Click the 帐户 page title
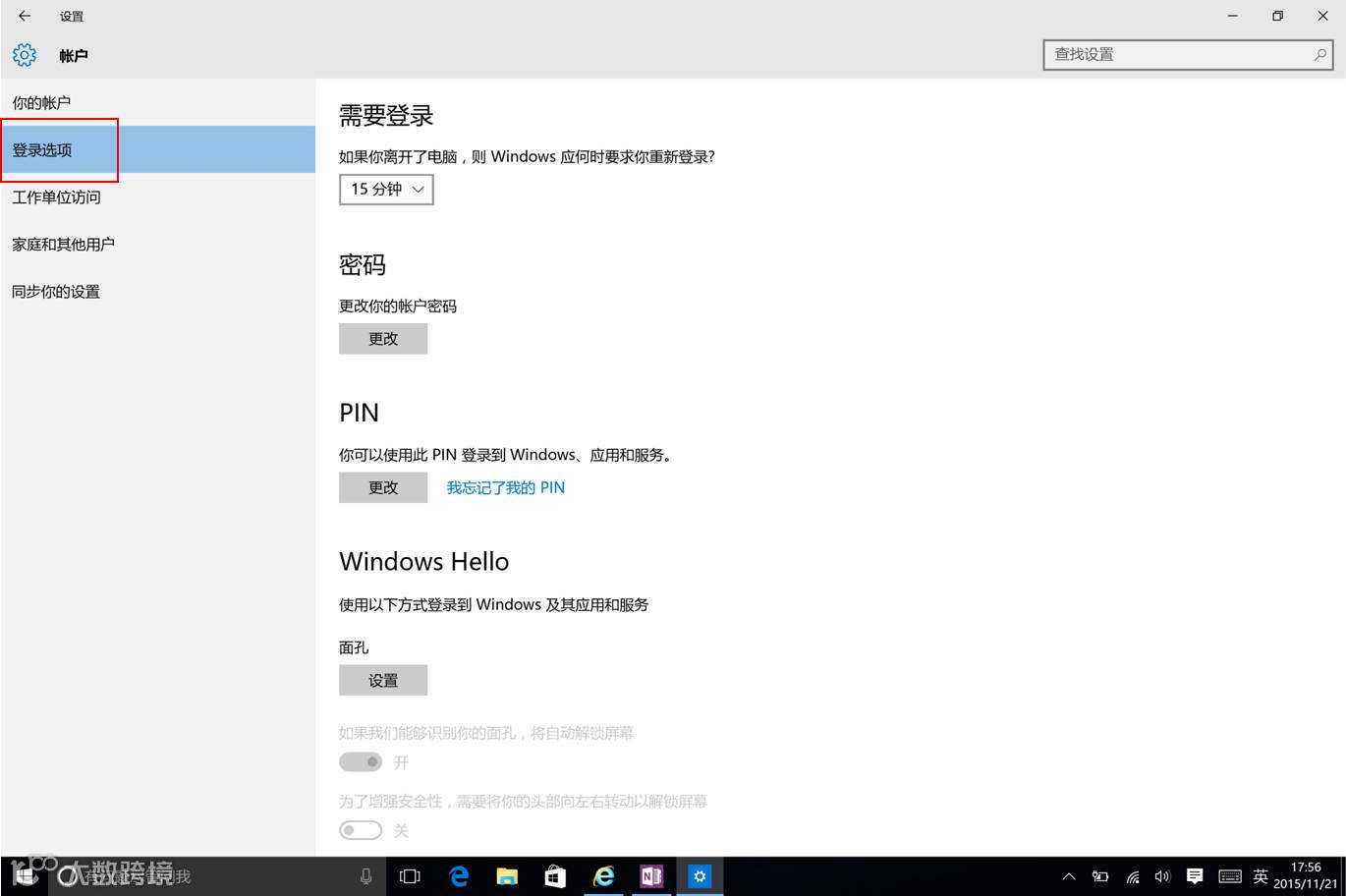The height and width of the screenshot is (896, 1346). [74, 56]
